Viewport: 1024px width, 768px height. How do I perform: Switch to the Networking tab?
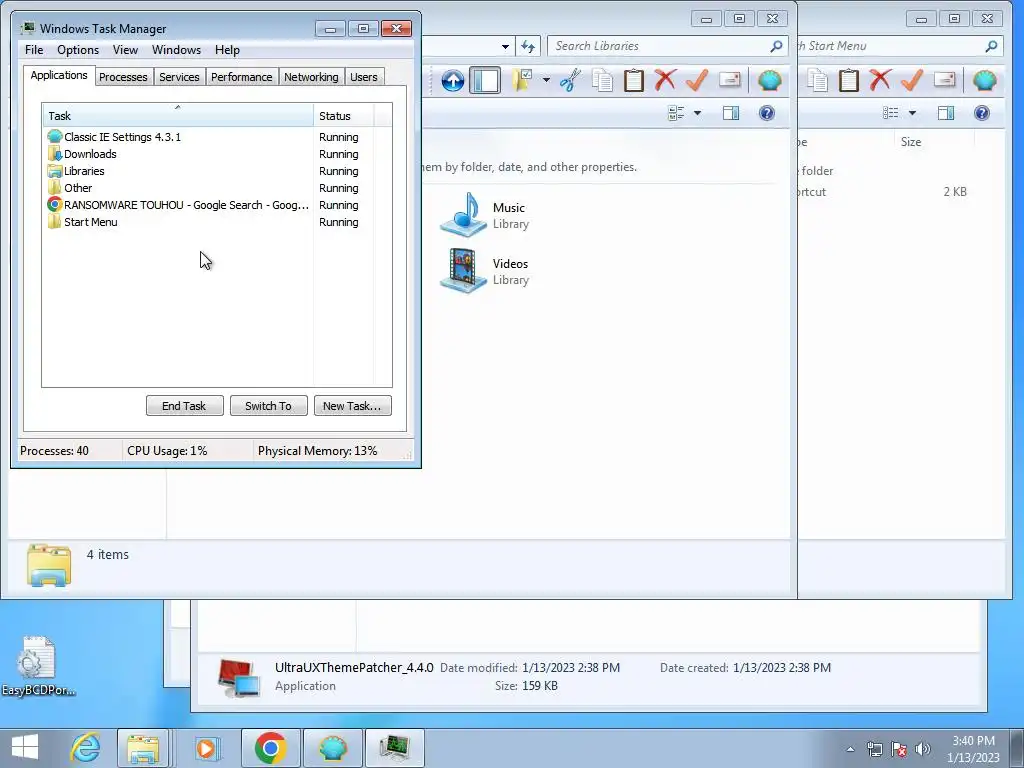pos(311,77)
